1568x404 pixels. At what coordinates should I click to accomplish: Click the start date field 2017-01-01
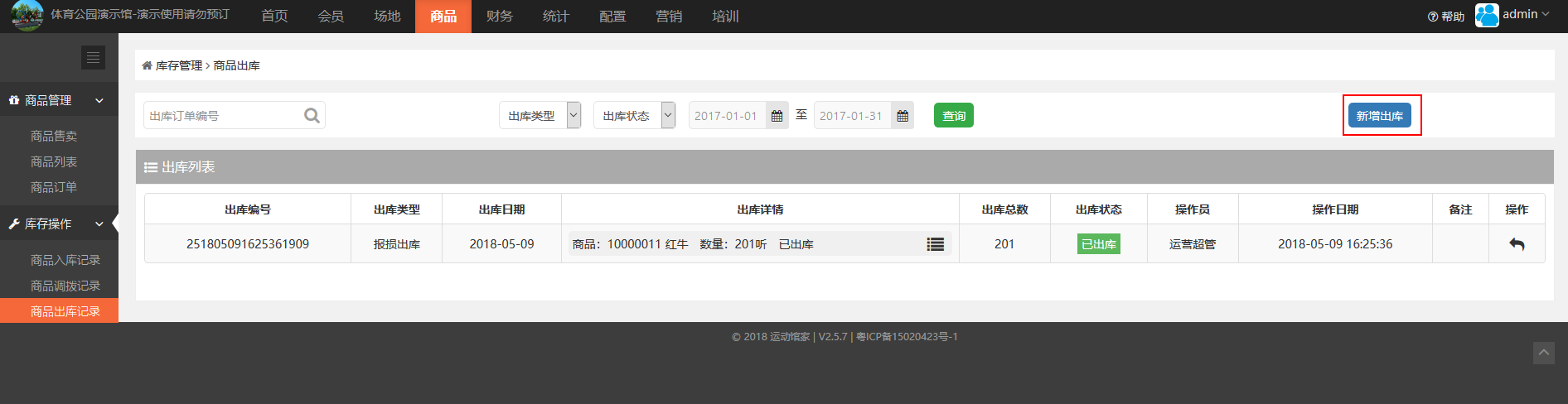(727, 116)
